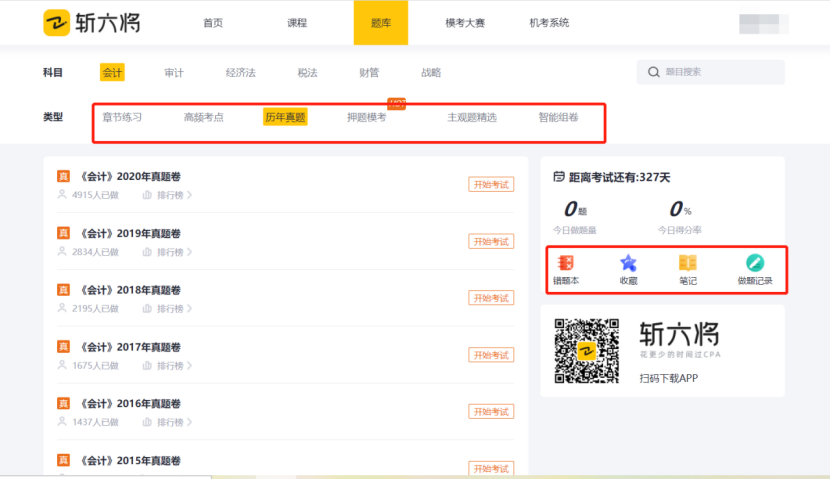The image size is (830, 480).
Task: Click the 今日得分率 statistic
Action: point(680,218)
